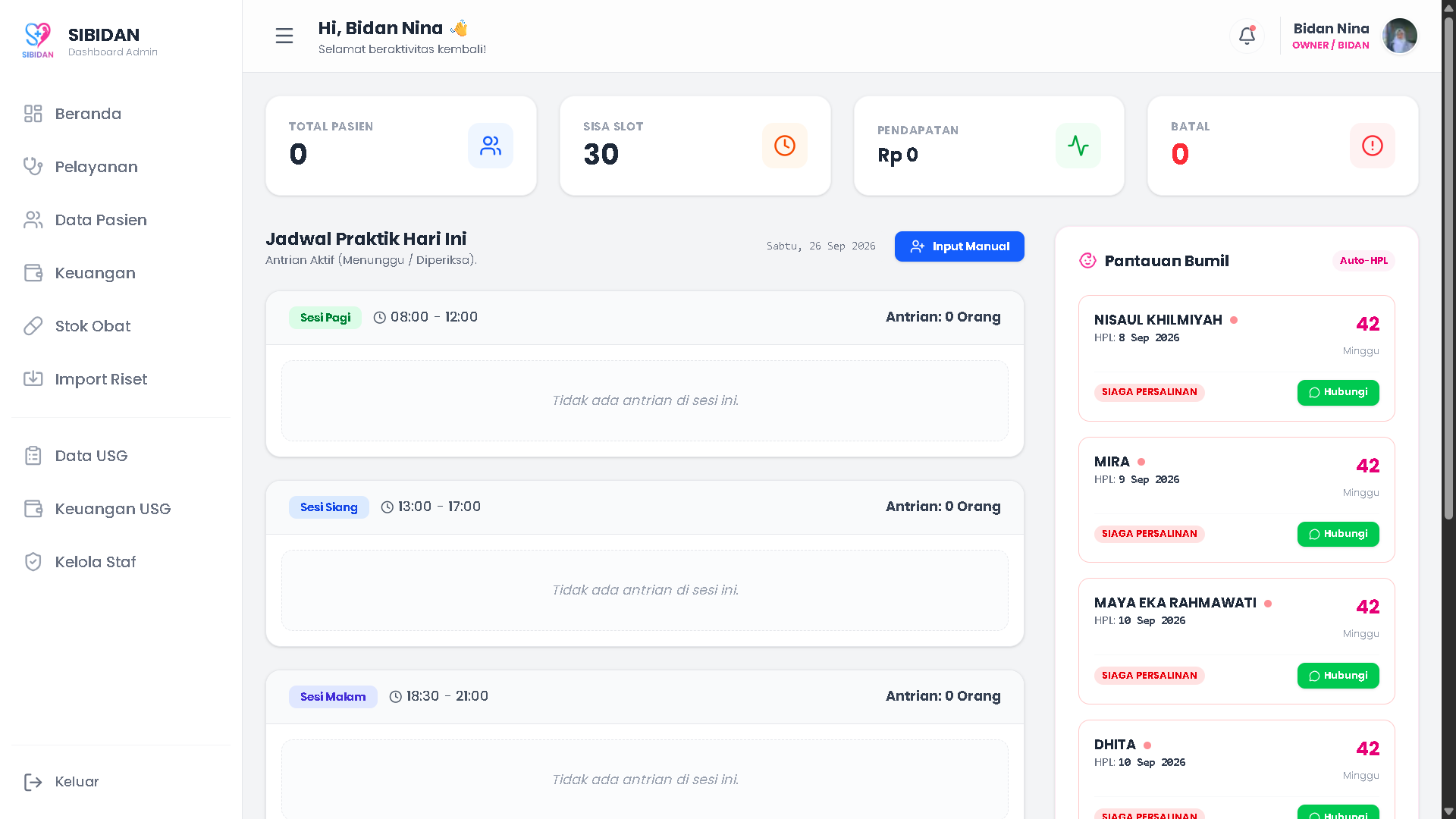Image resolution: width=1456 pixels, height=819 pixels.
Task: Click patient name MIRA
Action: 1112,462
